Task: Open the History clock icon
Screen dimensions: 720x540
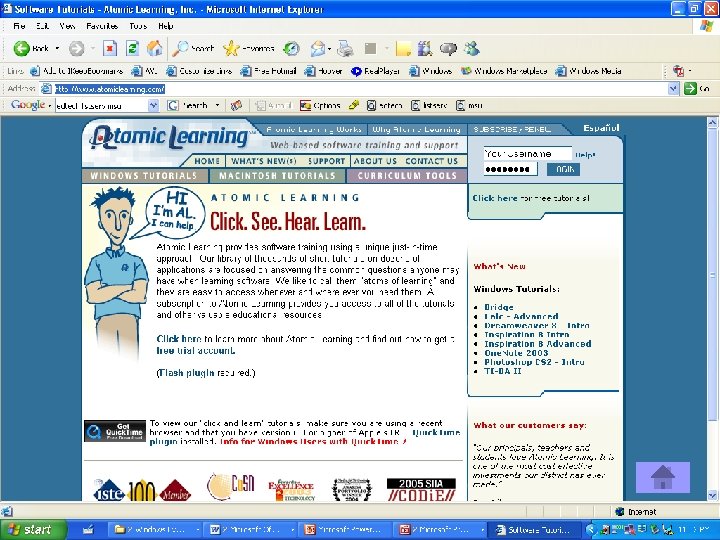Action: pos(291,48)
